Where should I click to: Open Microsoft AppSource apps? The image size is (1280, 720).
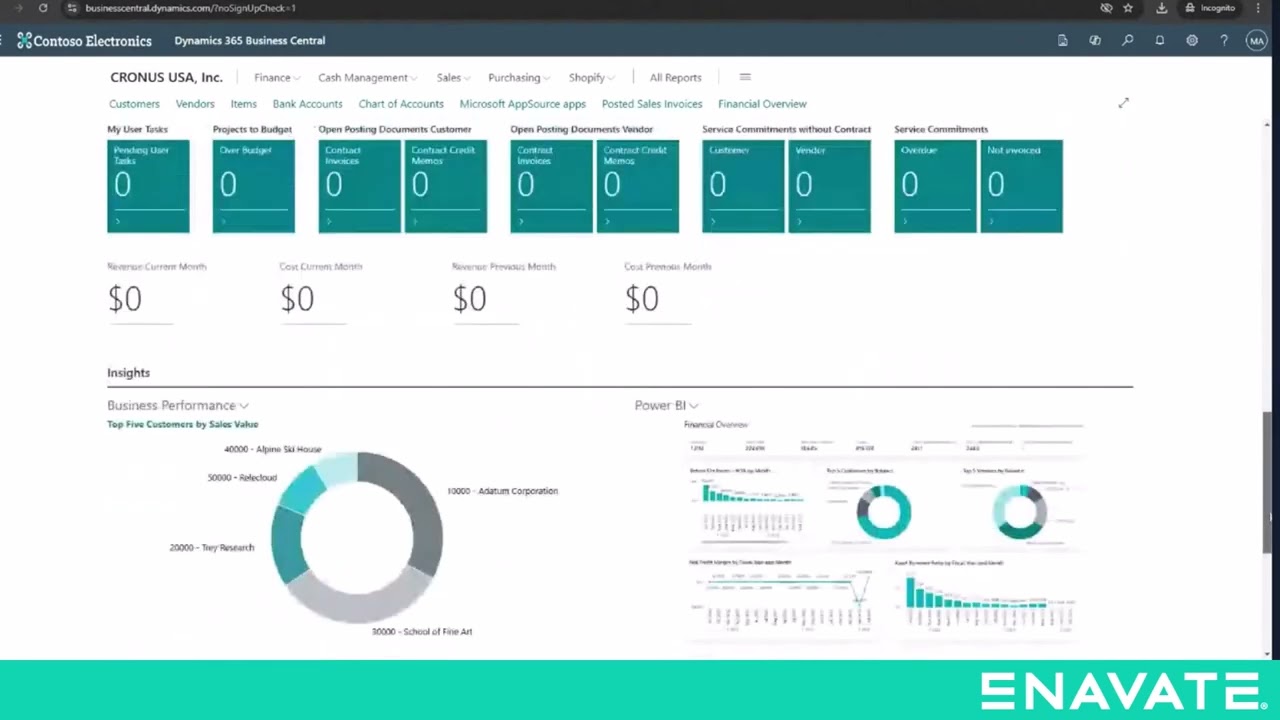coord(522,104)
